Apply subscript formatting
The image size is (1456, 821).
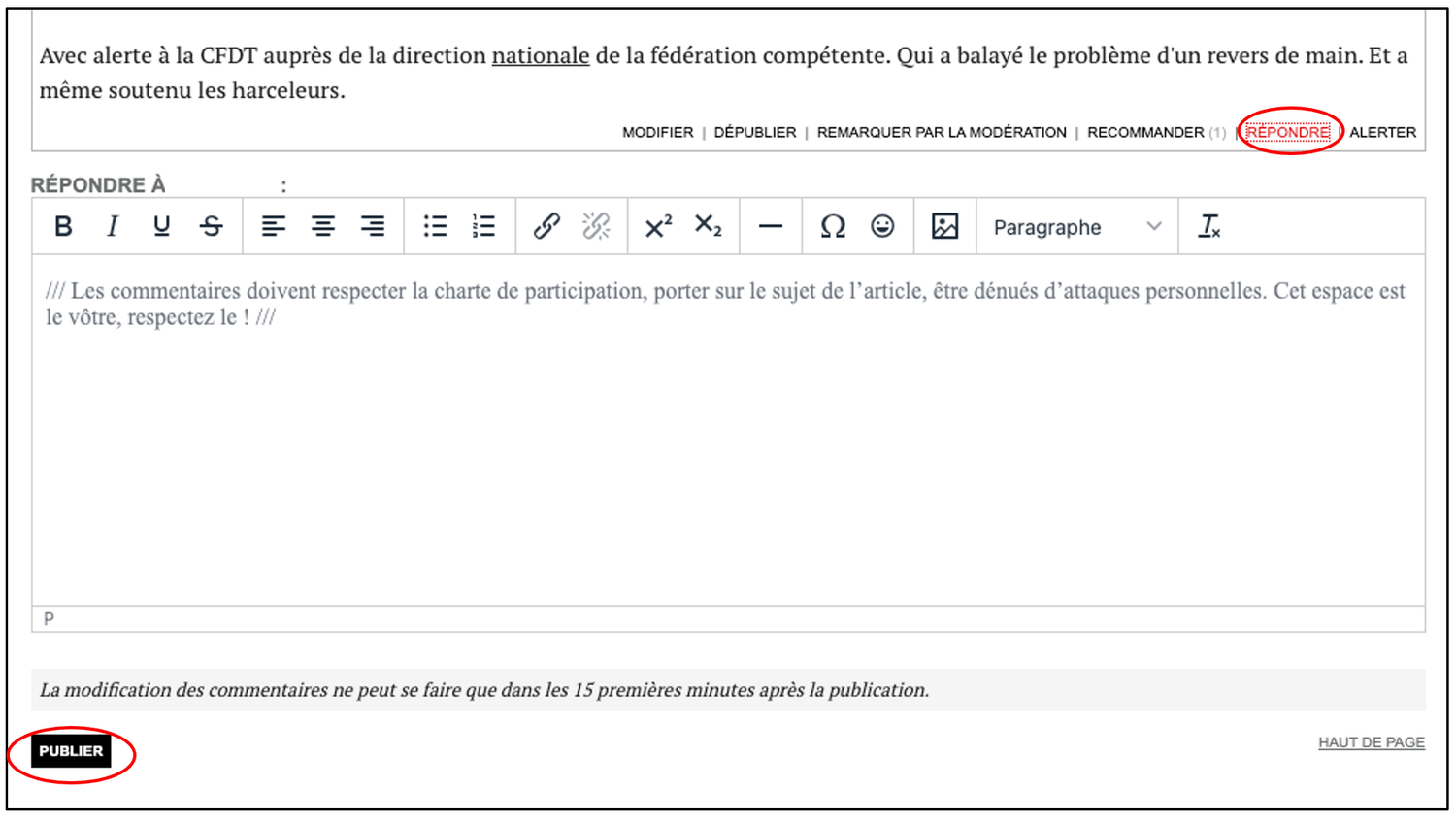[x=708, y=227]
